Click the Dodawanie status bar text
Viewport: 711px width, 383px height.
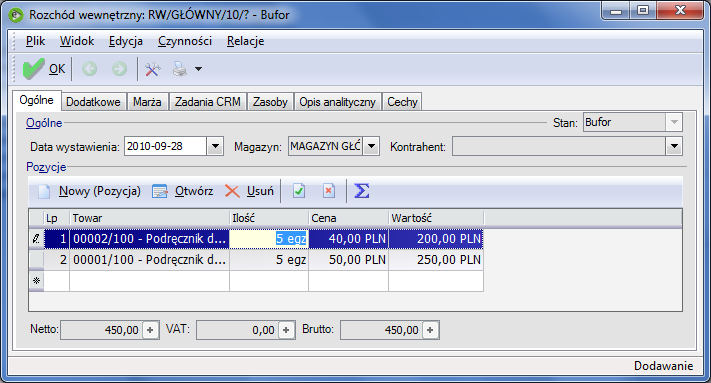663,366
